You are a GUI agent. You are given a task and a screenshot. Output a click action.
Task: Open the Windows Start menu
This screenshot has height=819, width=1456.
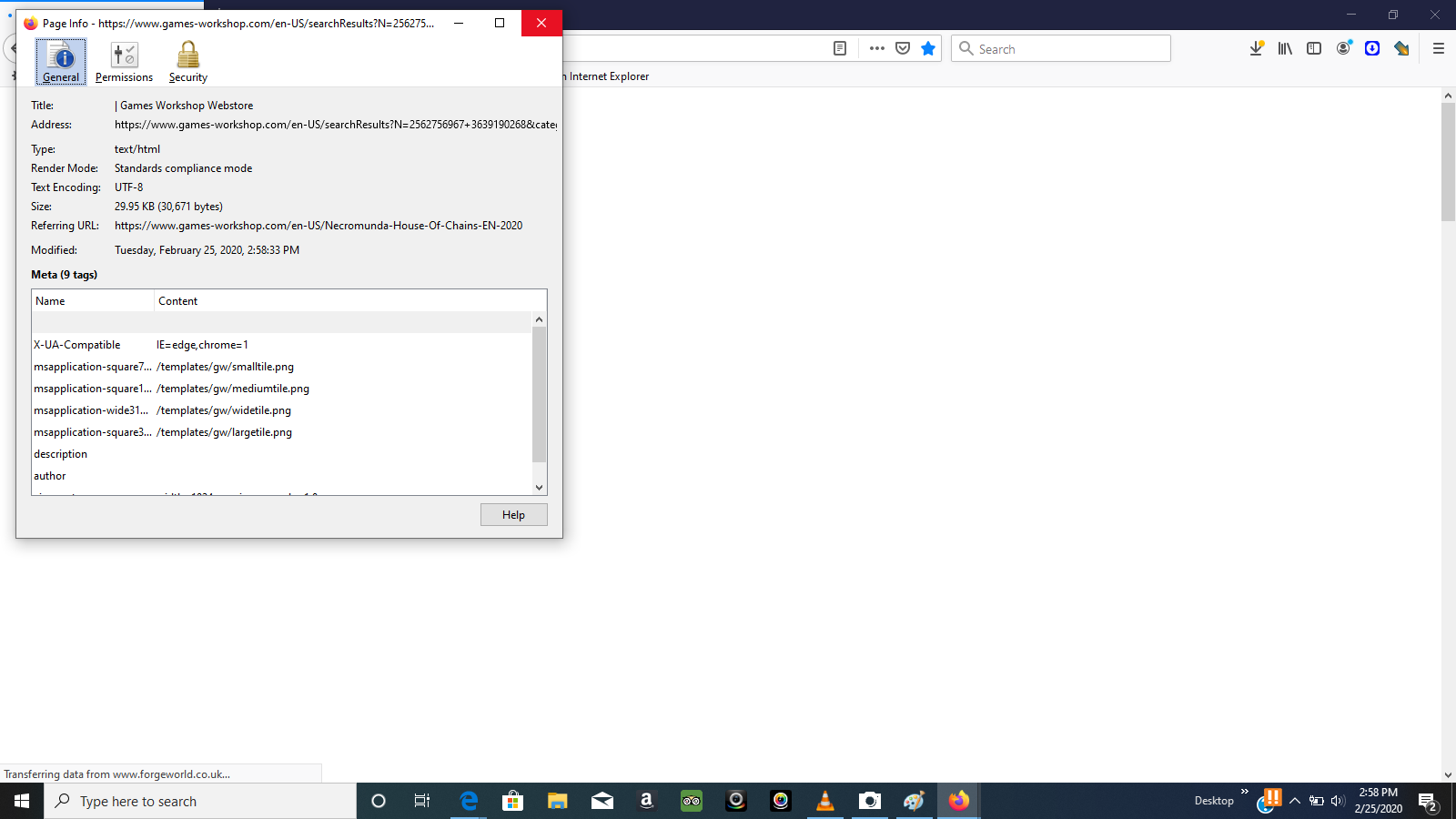click(22, 801)
